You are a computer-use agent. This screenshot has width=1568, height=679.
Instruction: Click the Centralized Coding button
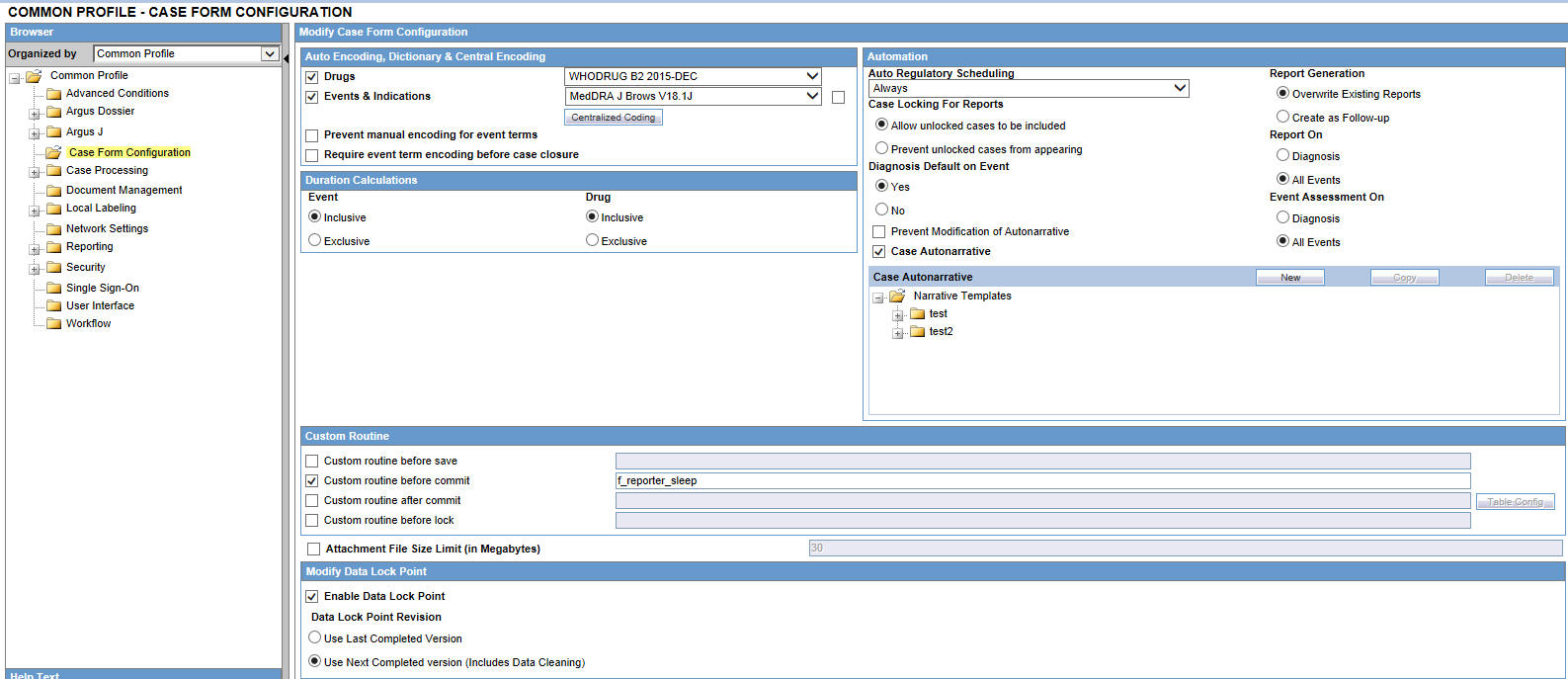point(614,118)
